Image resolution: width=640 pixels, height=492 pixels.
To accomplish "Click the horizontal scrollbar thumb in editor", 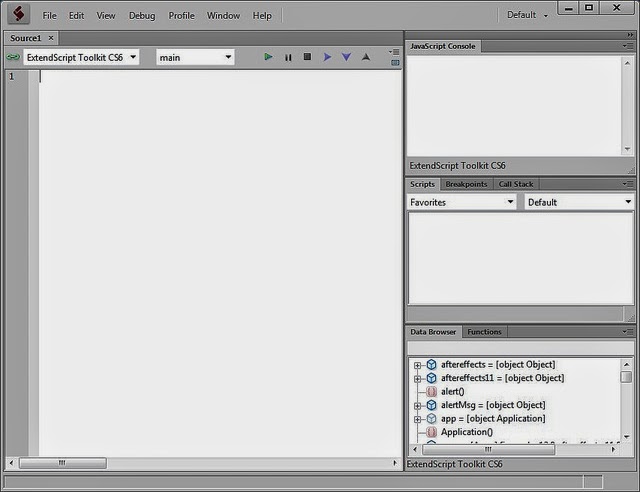I will click(x=63, y=463).
